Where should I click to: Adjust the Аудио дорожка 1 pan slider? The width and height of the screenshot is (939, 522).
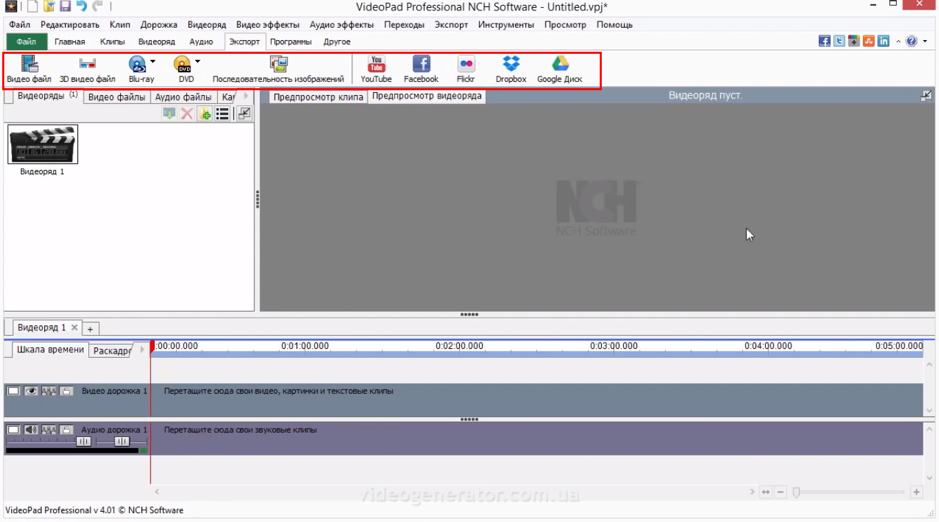(122, 441)
